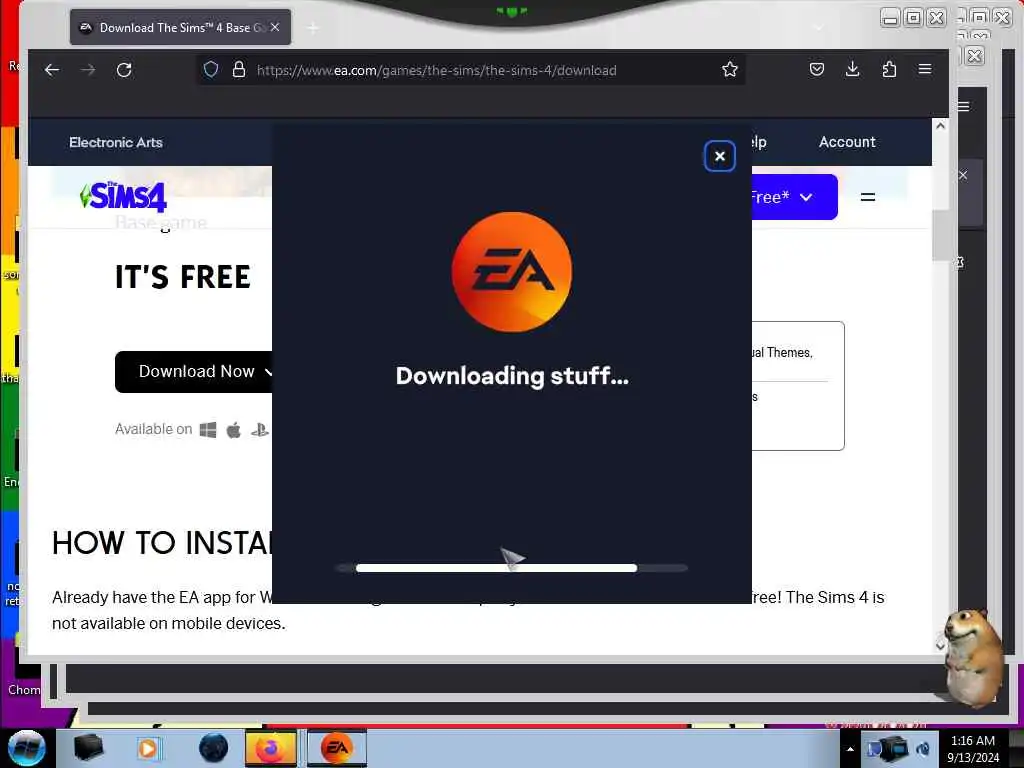This screenshot has height=768, width=1024.
Task: Open the Firefox downloads panel
Action: pyautogui.click(x=852, y=69)
